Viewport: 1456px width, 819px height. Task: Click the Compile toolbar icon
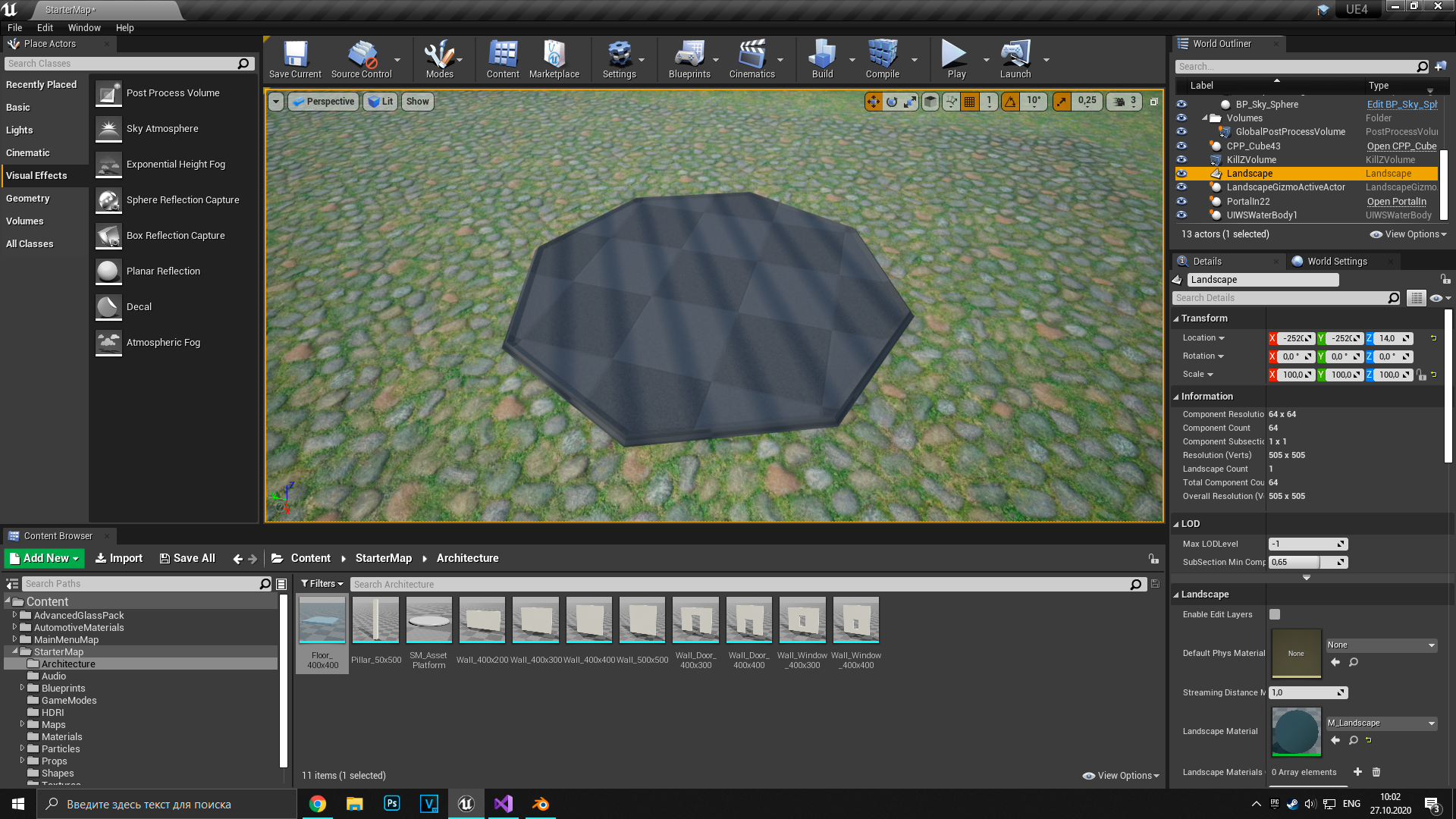883,59
